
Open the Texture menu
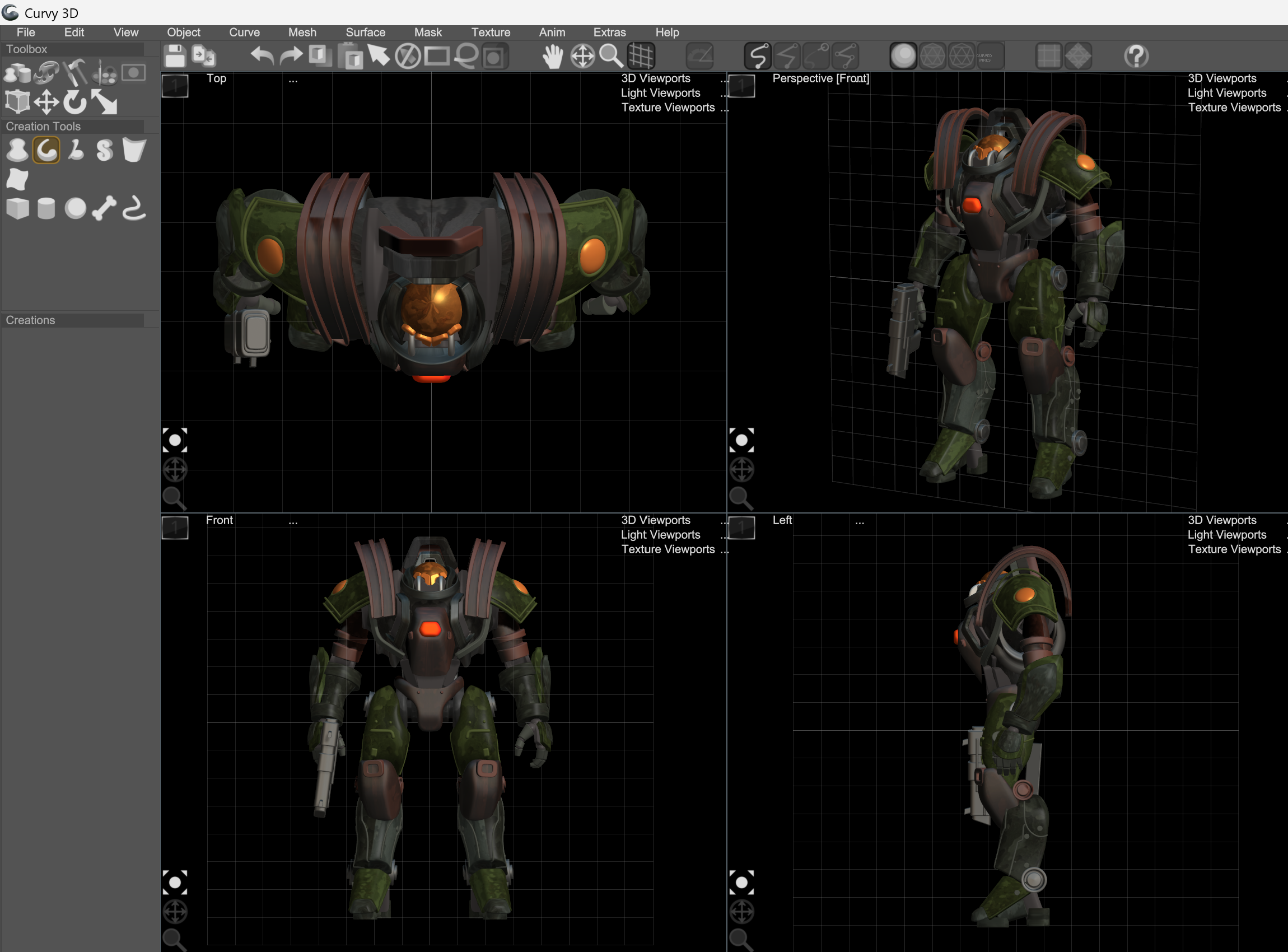(x=491, y=32)
